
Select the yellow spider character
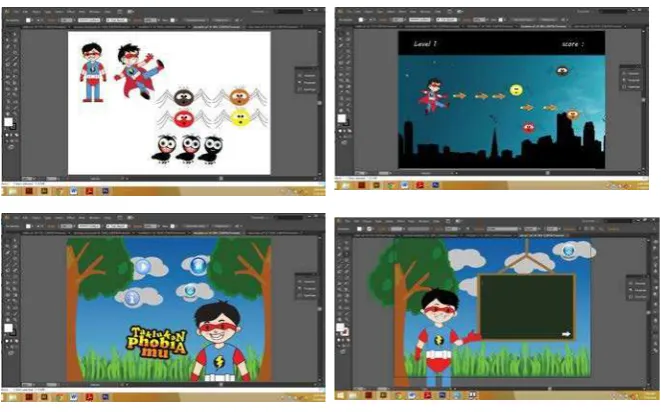(240, 117)
